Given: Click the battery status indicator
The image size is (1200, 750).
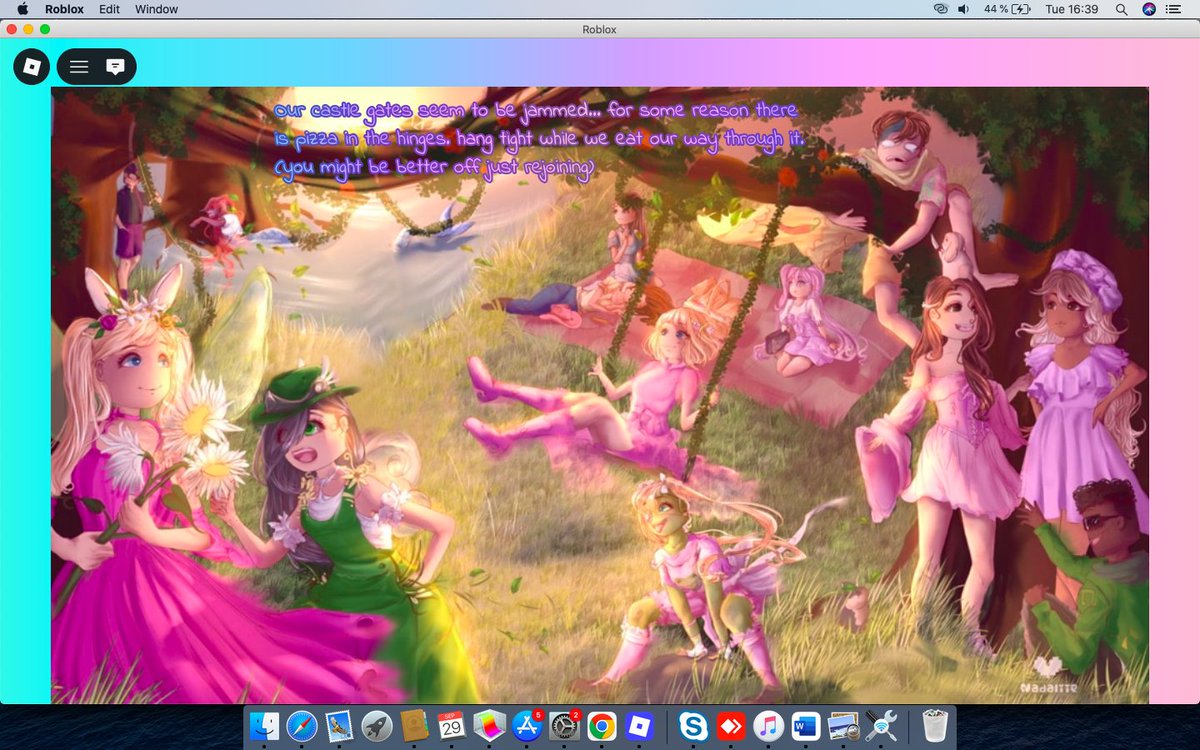Looking at the screenshot, I should click(1007, 9).
